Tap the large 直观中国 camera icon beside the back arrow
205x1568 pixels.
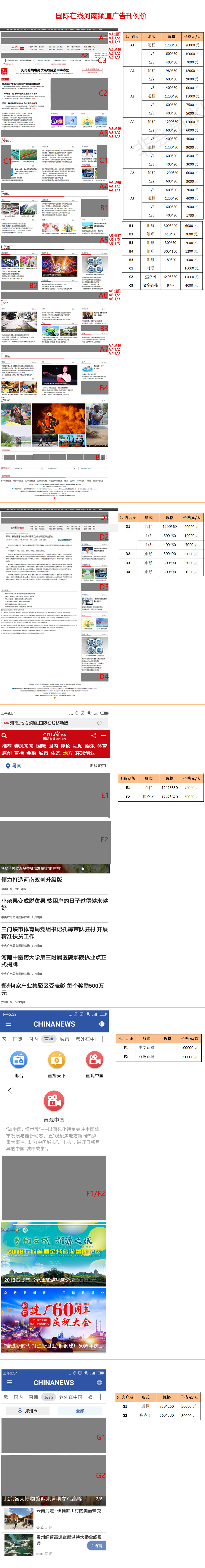[54, 1100]
